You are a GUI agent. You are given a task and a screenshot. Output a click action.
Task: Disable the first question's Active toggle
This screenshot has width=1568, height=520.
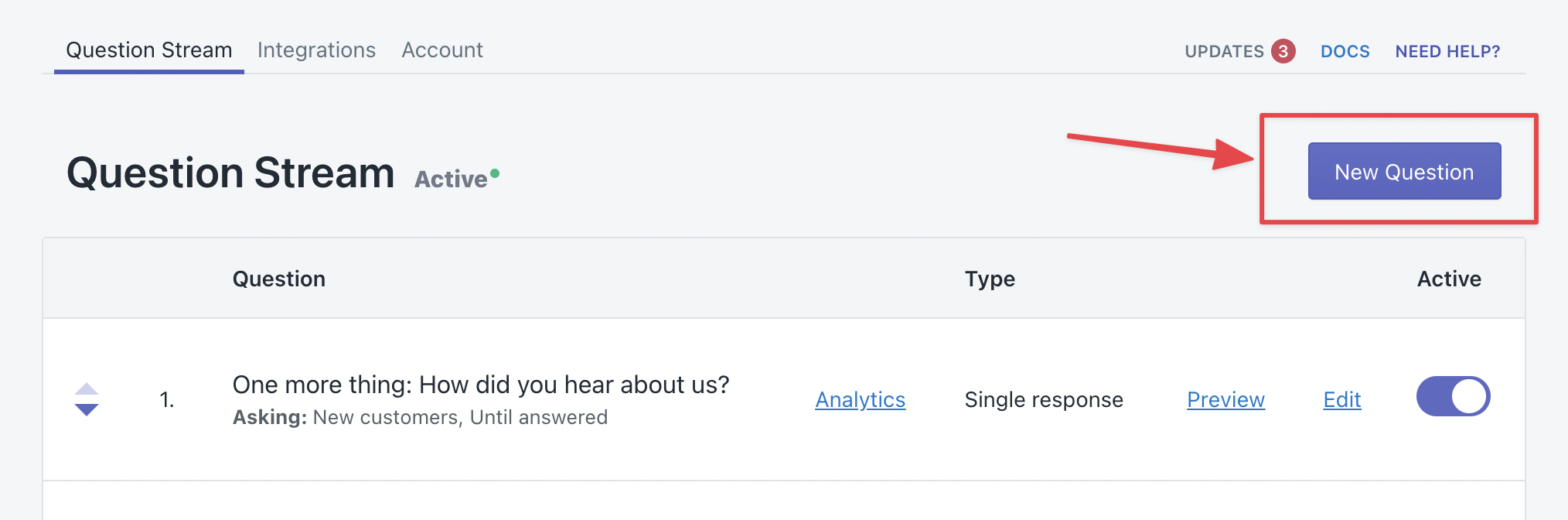tap(1453, 397)
